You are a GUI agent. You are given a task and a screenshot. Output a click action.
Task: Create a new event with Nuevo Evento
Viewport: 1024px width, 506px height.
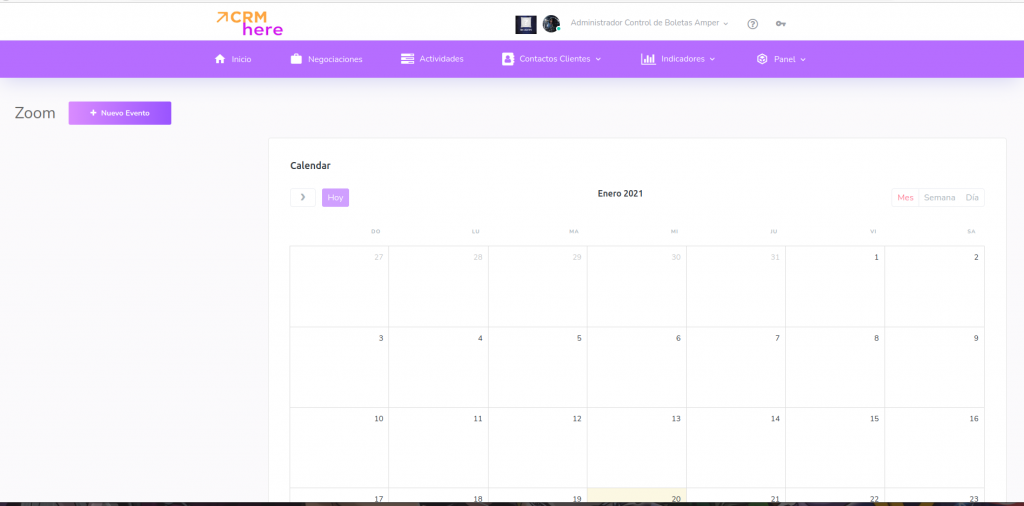(120, 113)
